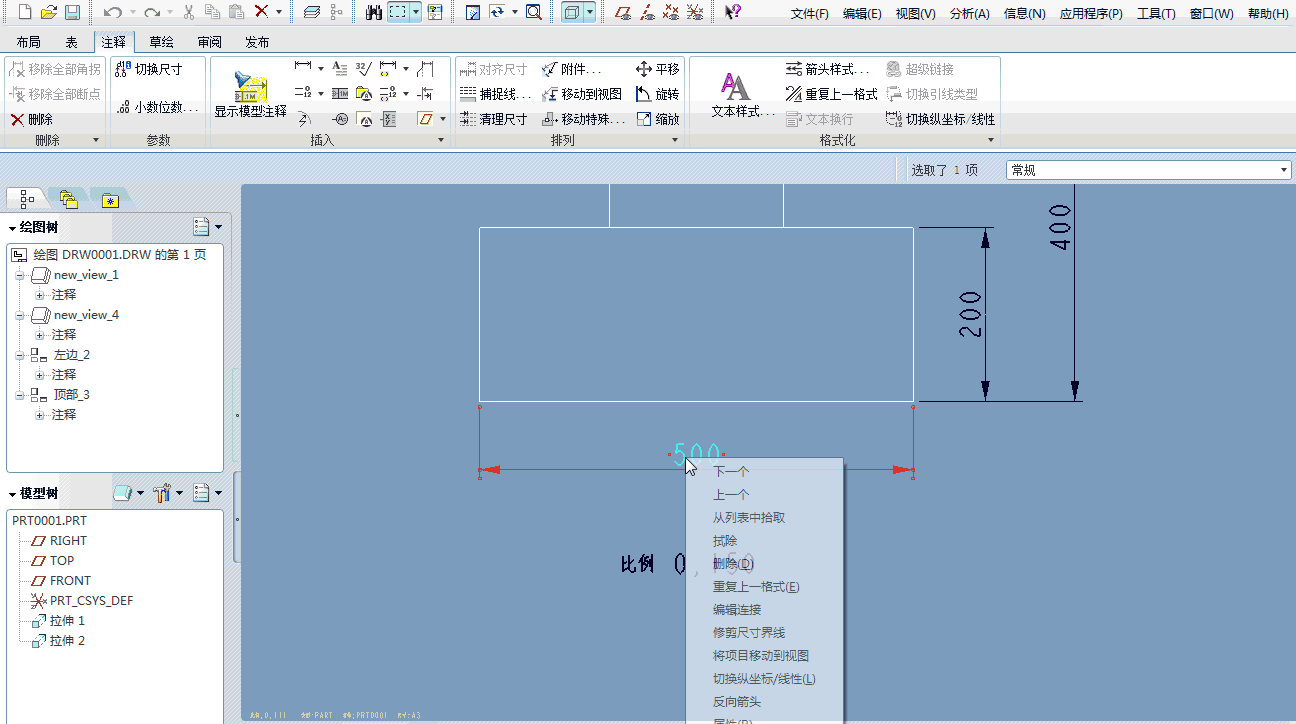The image size is (1296, 724).
Task: Open the What's This help pointer icon
Action: pos(733,12)
